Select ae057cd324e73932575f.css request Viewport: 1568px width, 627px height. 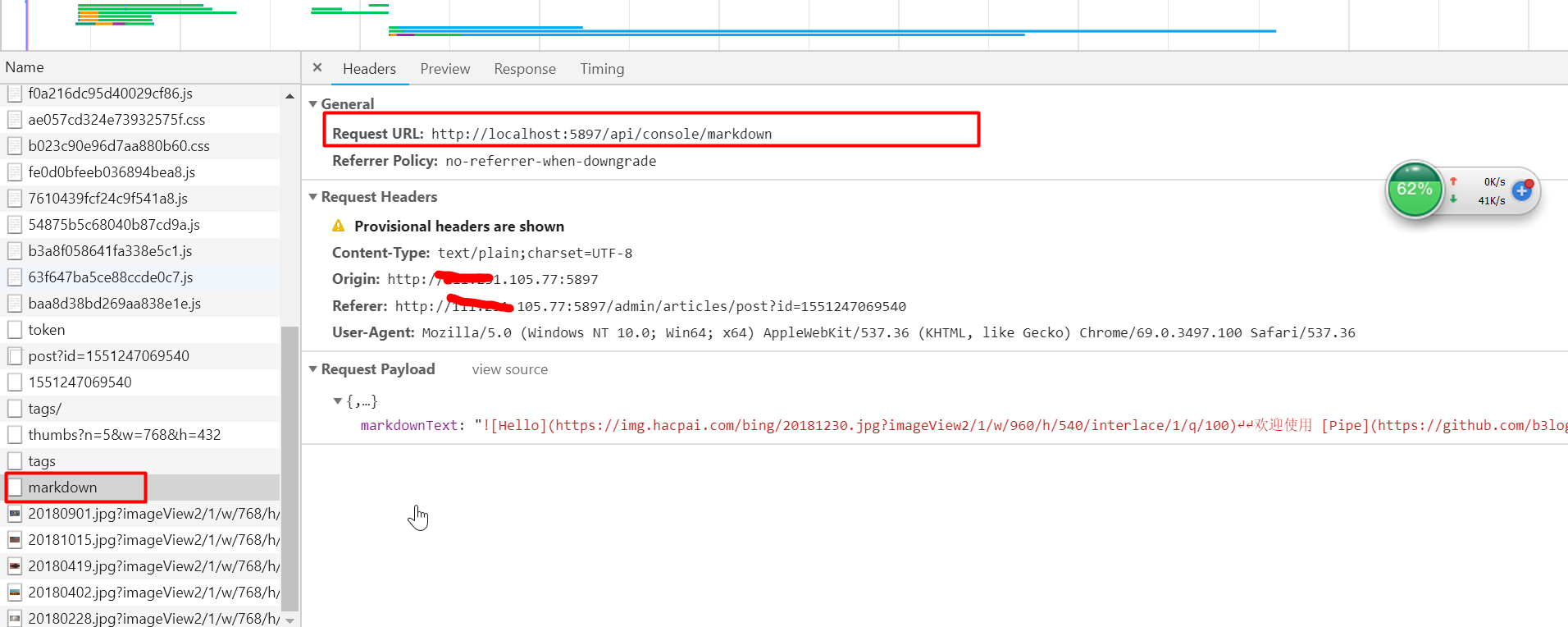click(139, 120)
